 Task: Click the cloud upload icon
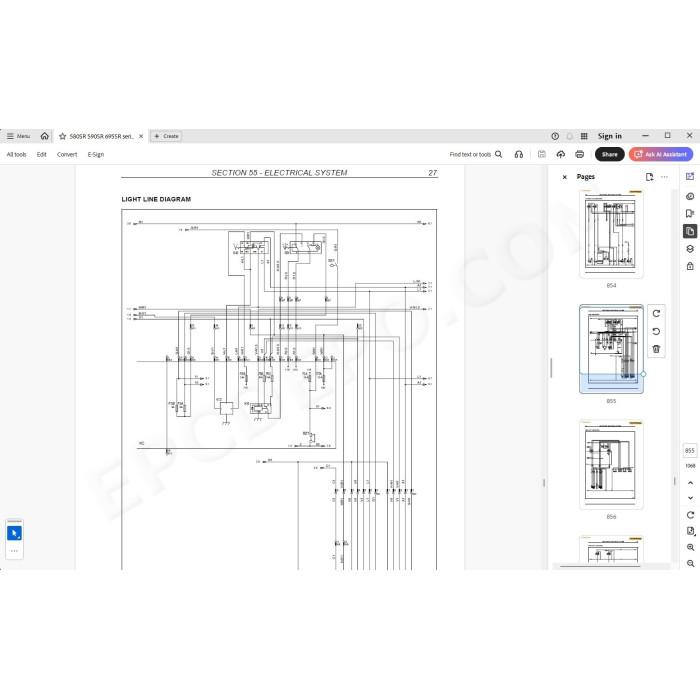click(561, 154)
